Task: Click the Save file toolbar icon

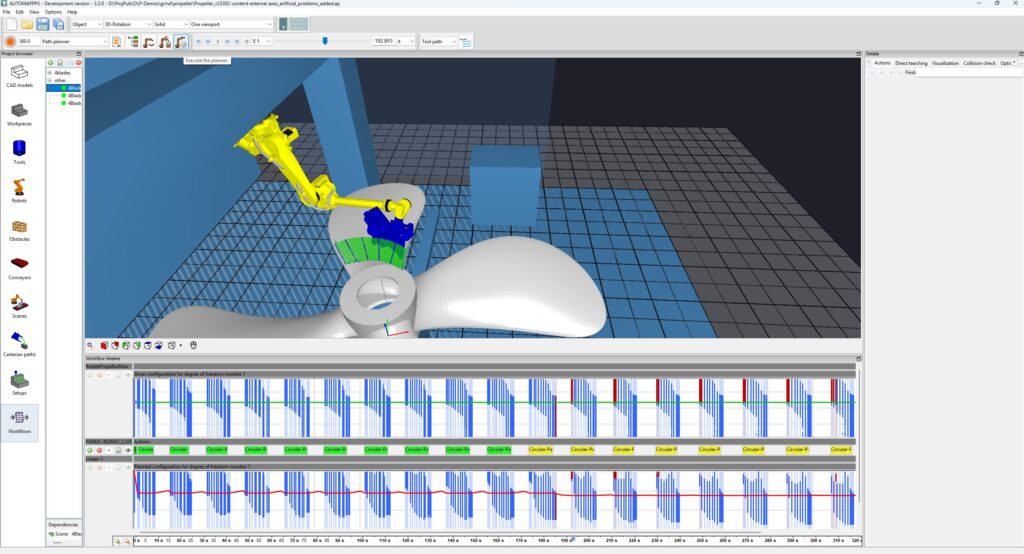Action: click(42, 24)
